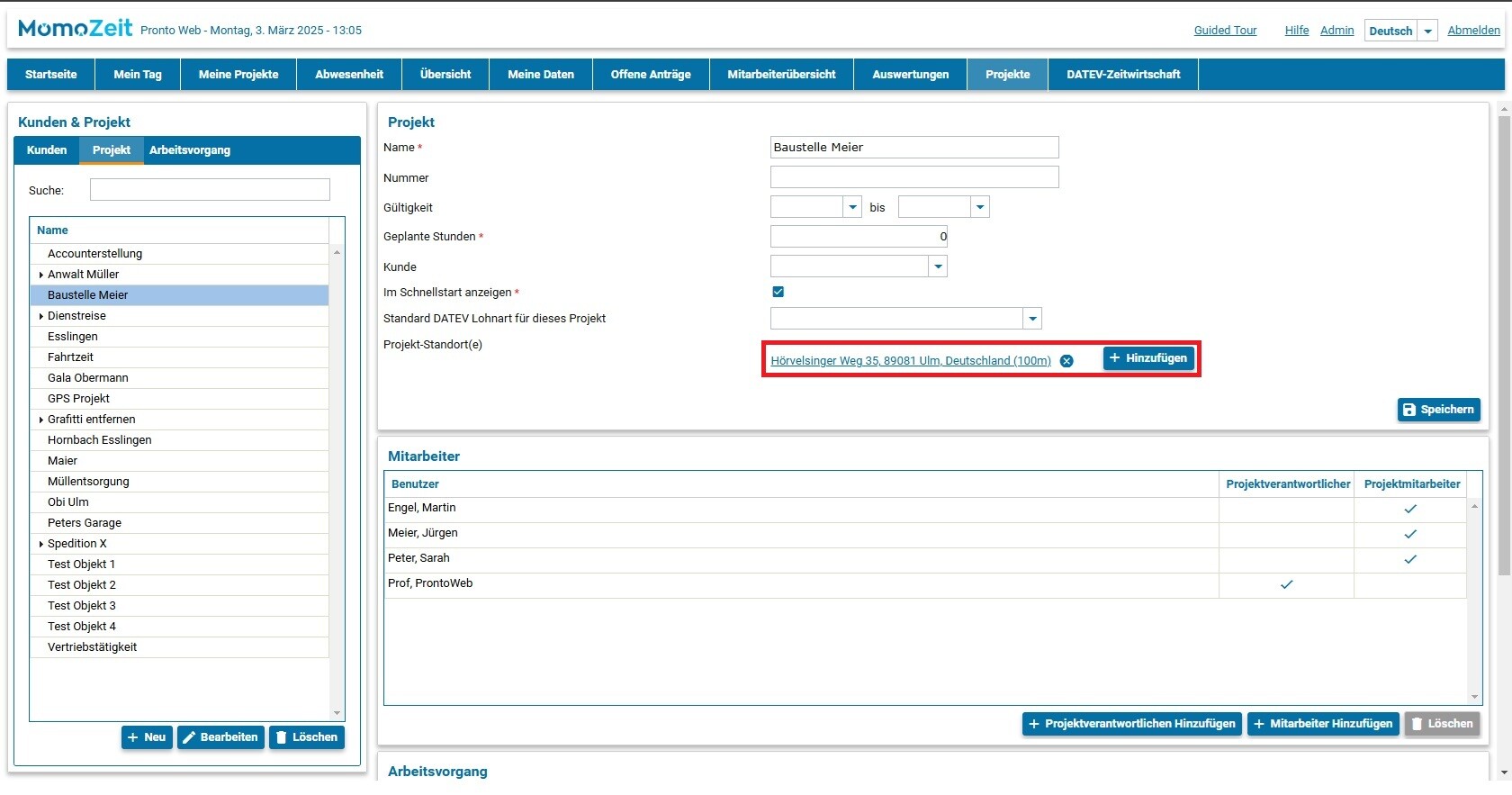Click Projektverantwortlichen Hinzufügen button
Image resolution: width=1512 pixels, height=795 pixels.
(x=1131, y=724)
